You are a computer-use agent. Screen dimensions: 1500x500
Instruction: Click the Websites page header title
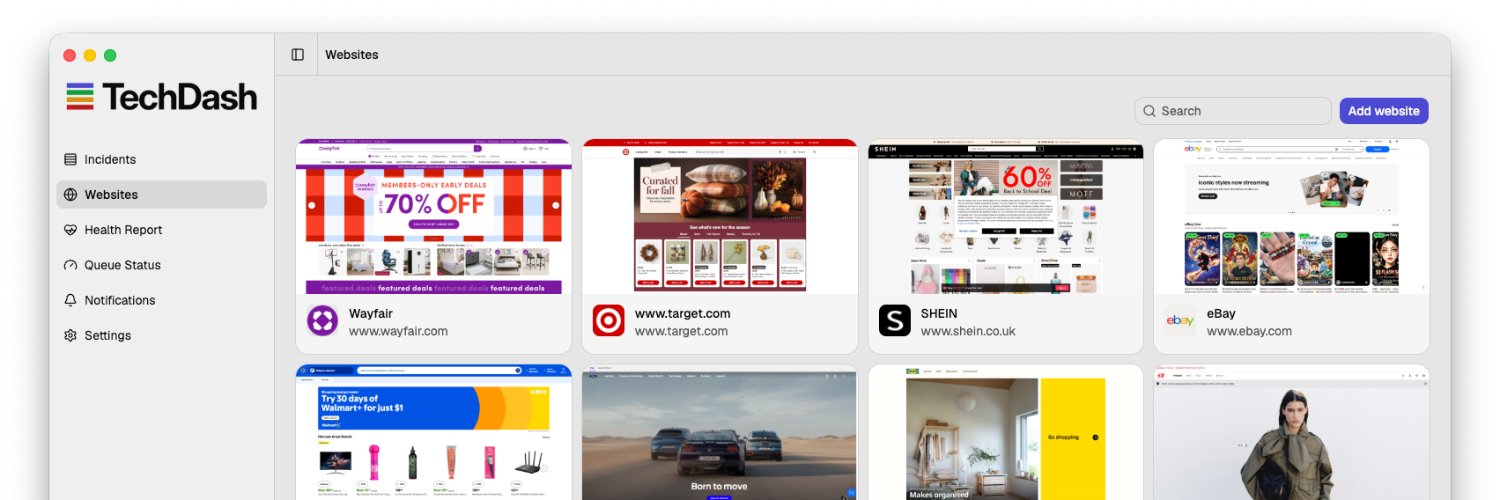pos(352,55)
